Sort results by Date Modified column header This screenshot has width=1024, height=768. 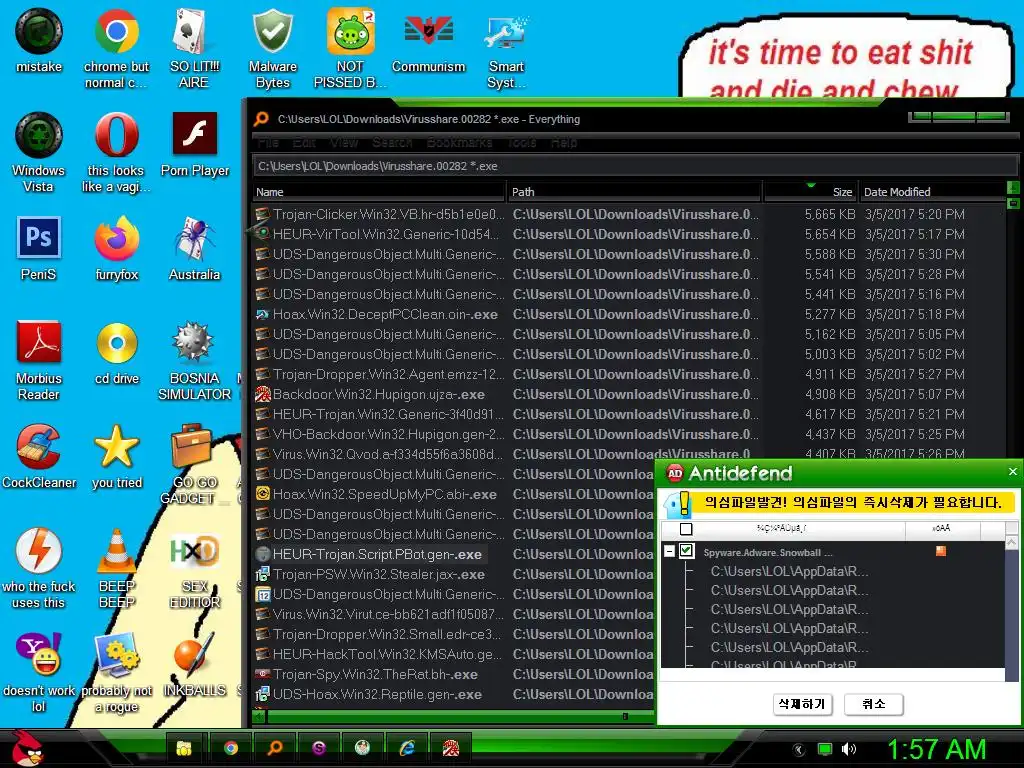click(933, 192)
